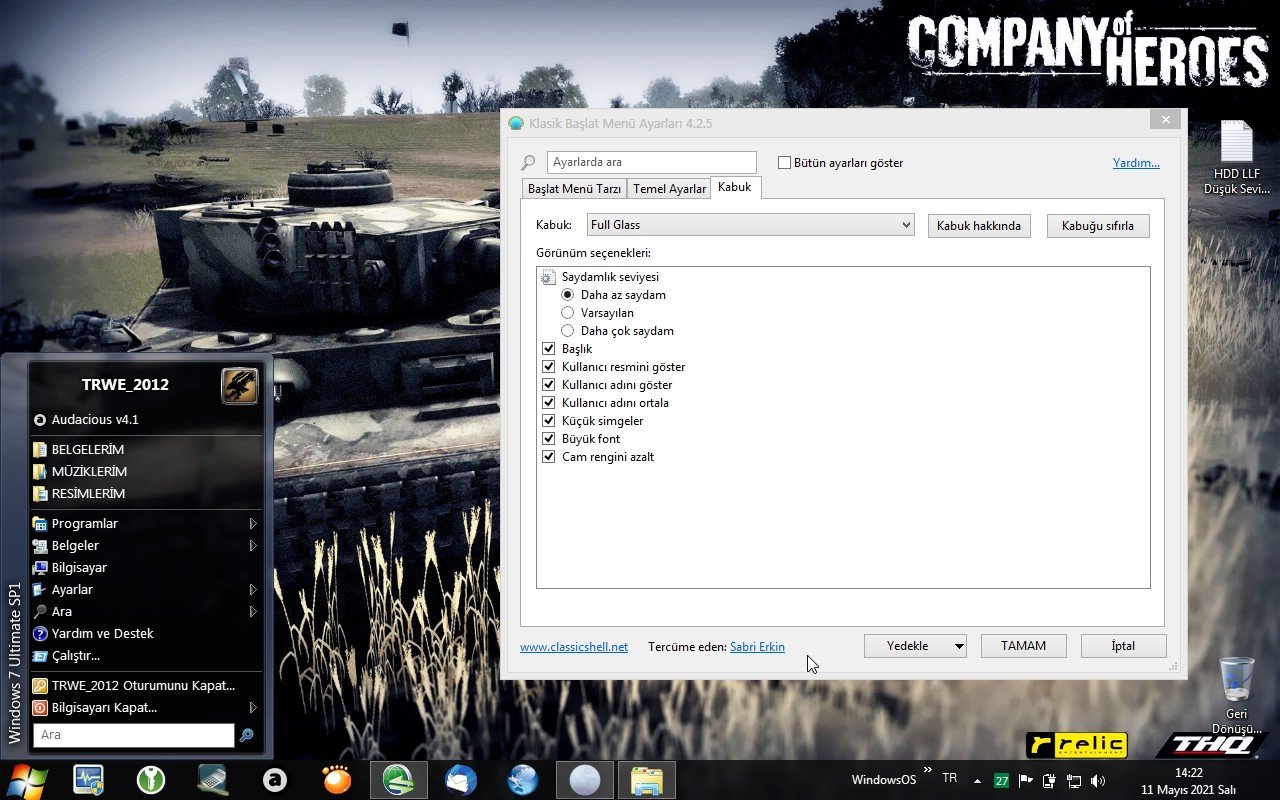Open MÜZİKLERİM folder in Start menu
Viewport: 1280px width, 800px height.
click(146, 471)
